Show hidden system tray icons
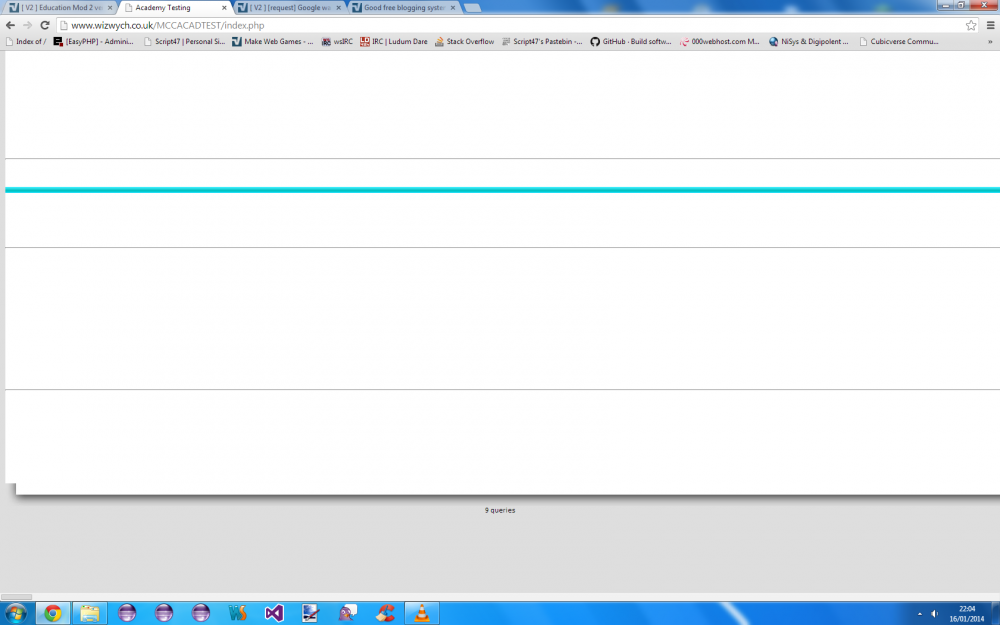Image resolution: width=1000 pixels, height=625 pixels. (919, 613)
